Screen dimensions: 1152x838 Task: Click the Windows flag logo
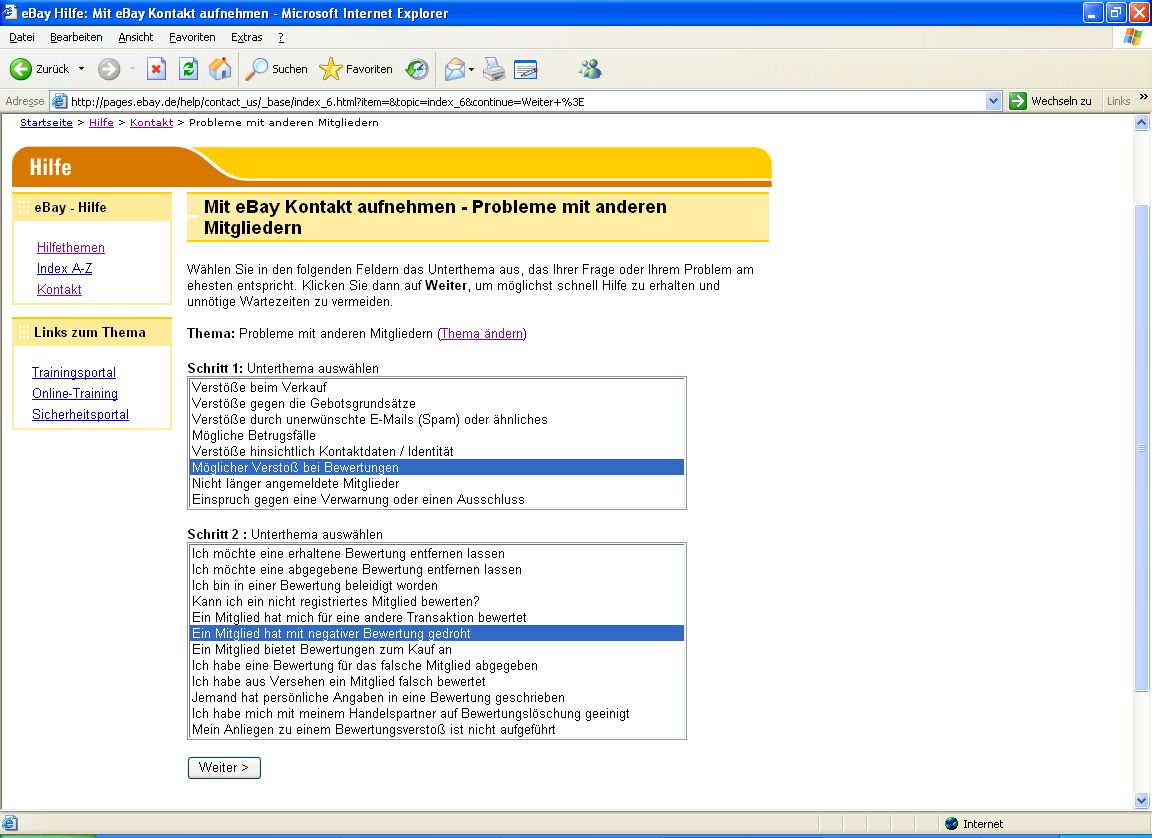tap(1132, 37)
